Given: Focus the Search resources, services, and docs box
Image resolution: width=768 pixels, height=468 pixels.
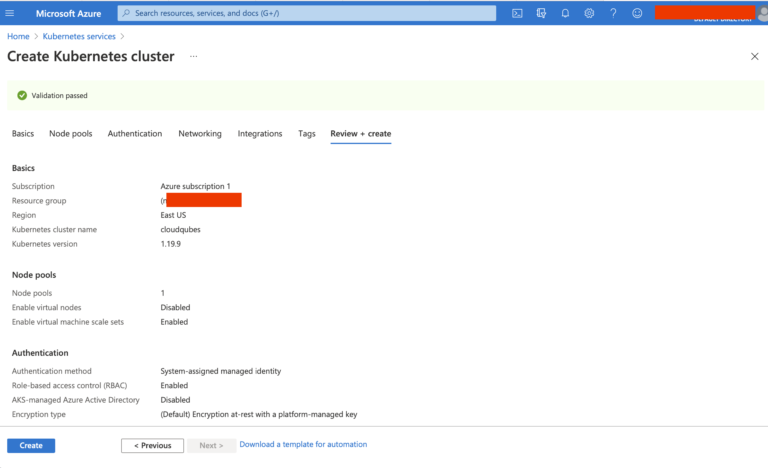Looking at the screenshot, I should 307,13.
